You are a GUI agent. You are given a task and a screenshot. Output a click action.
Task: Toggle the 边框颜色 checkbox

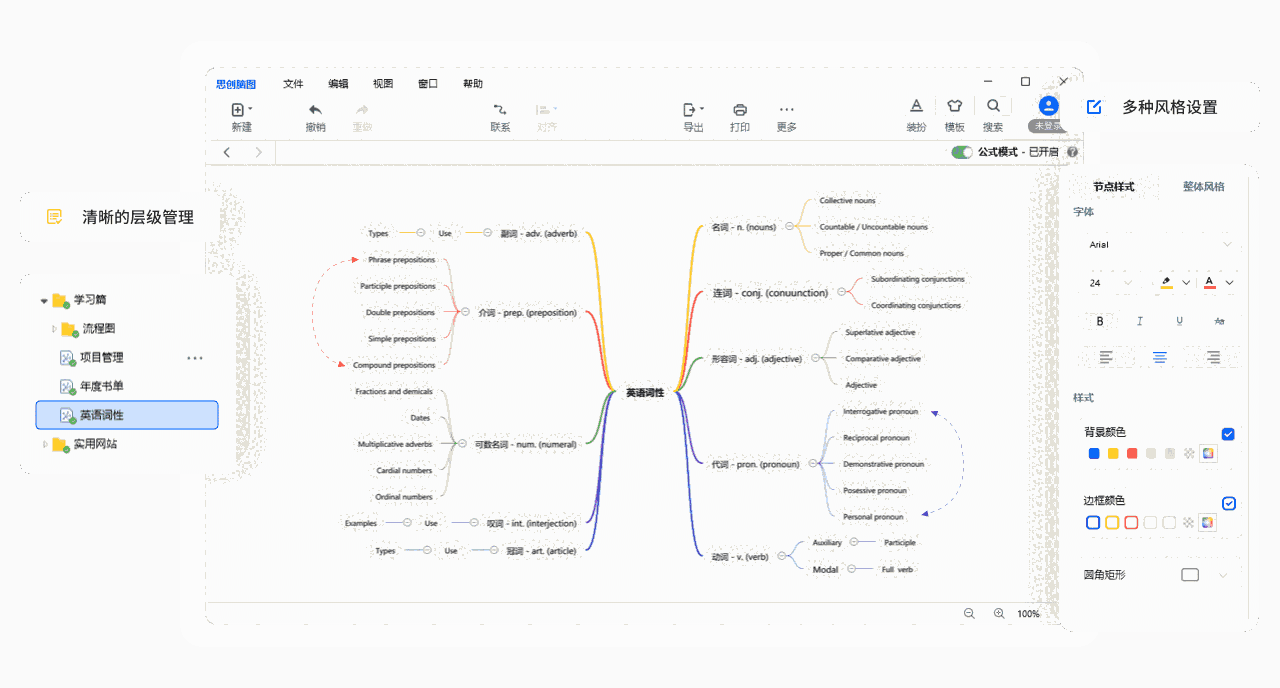click(x=1229, y=503)
